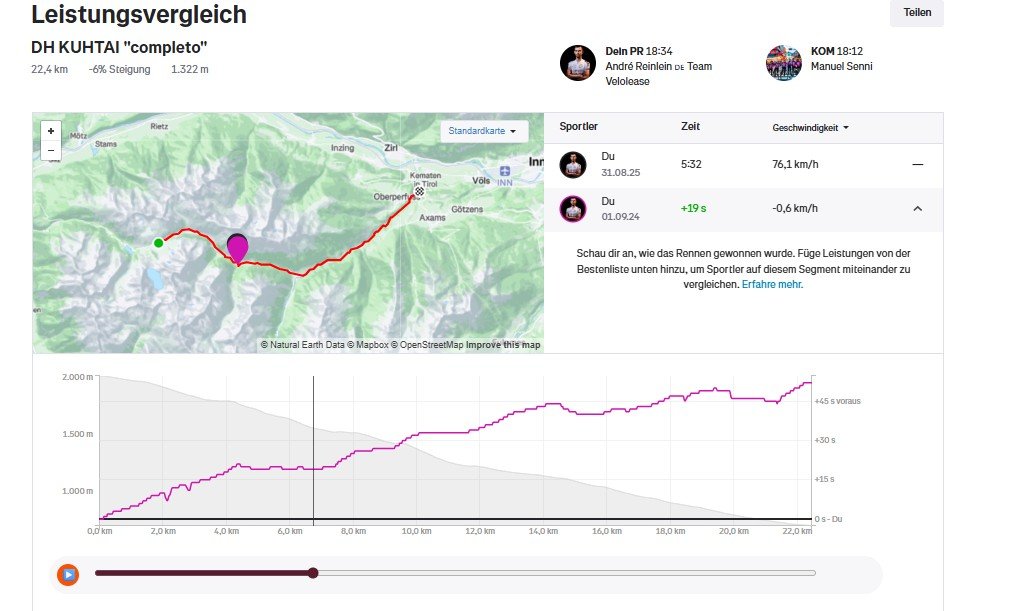This screenshot has width=1010, height=611.
Task: Click the Teilen button
Action: (916, 13)
